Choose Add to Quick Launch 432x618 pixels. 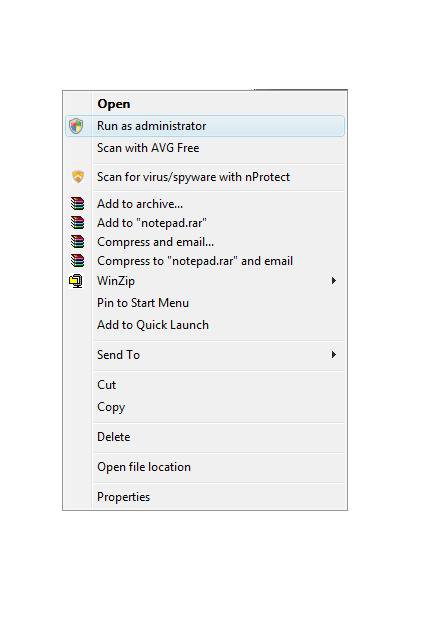tap(205, 325)
